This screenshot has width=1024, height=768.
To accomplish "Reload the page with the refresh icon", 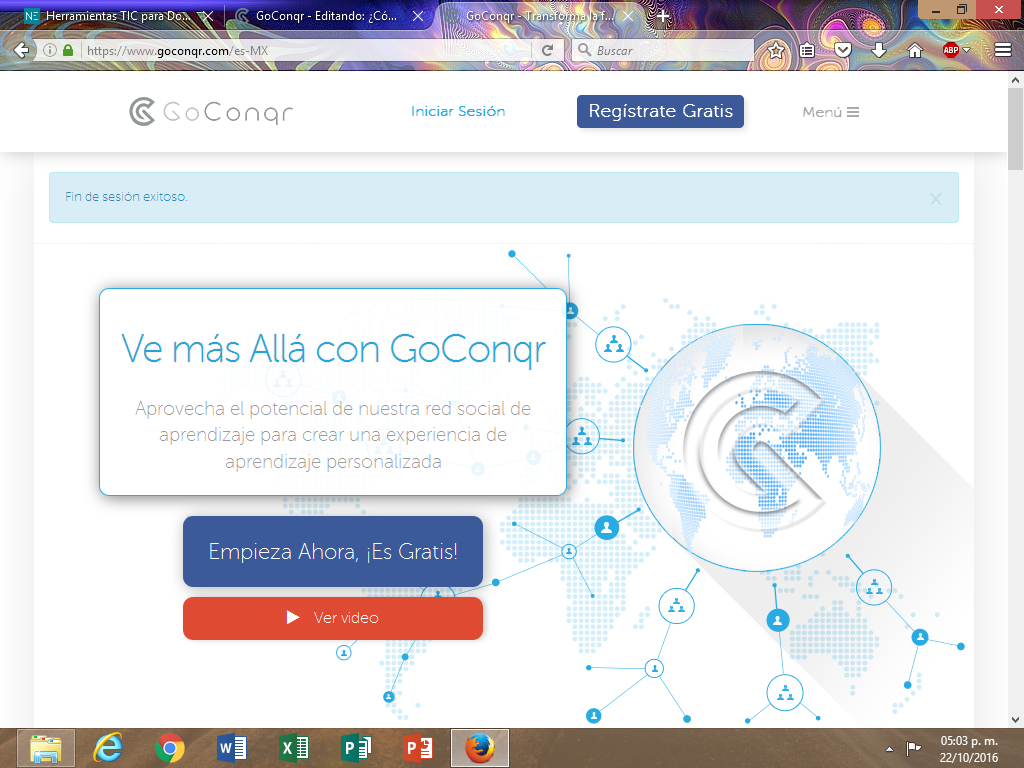I will pyautogui.click(x=547, y=50).
